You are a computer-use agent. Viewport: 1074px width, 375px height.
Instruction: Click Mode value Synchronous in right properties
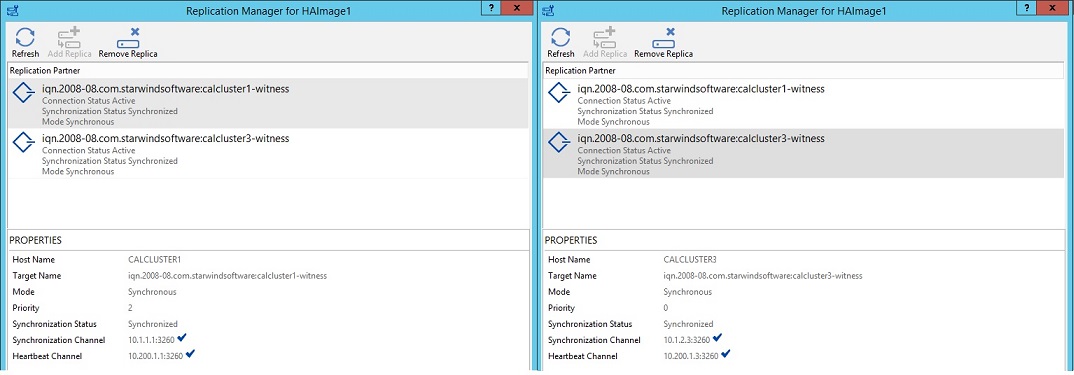tap(688, 292)
